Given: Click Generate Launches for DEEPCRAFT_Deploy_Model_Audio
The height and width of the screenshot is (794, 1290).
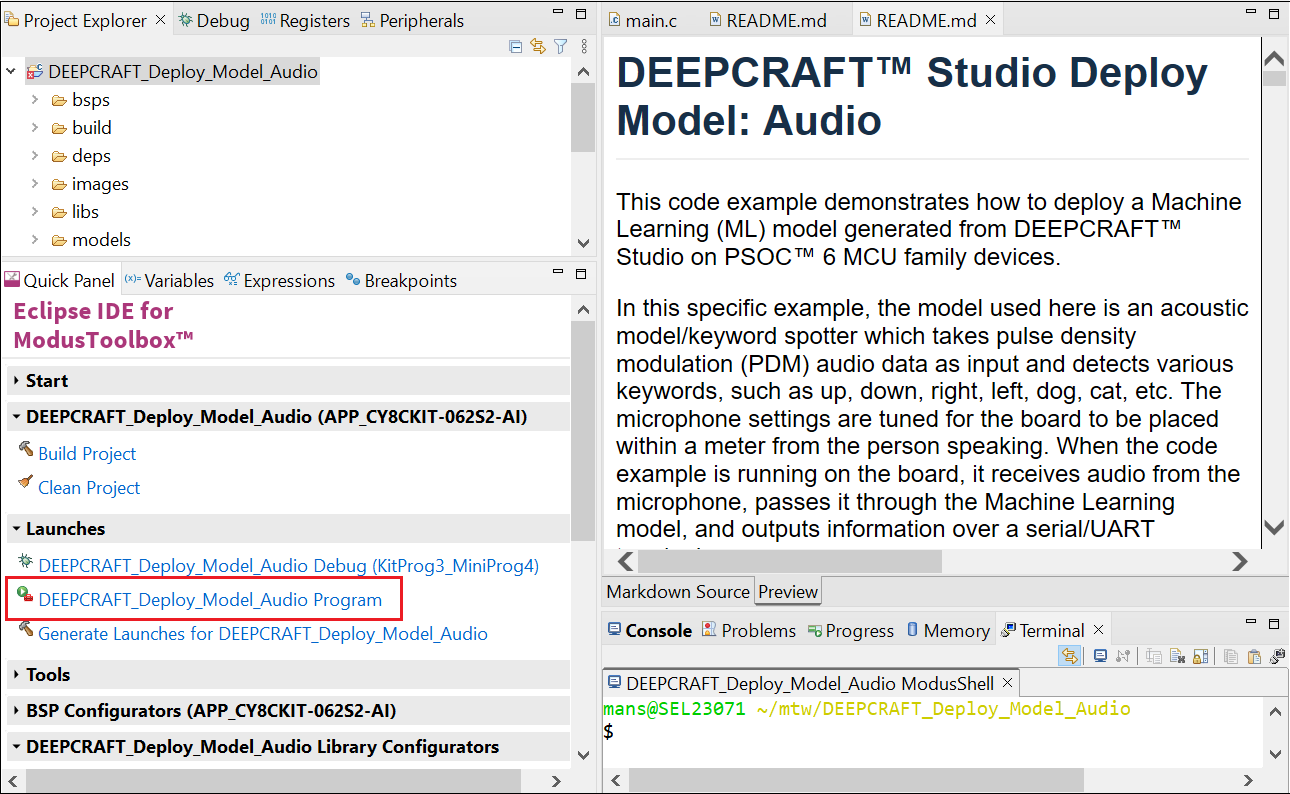Looking at the screenshot, I should (263, 634).
